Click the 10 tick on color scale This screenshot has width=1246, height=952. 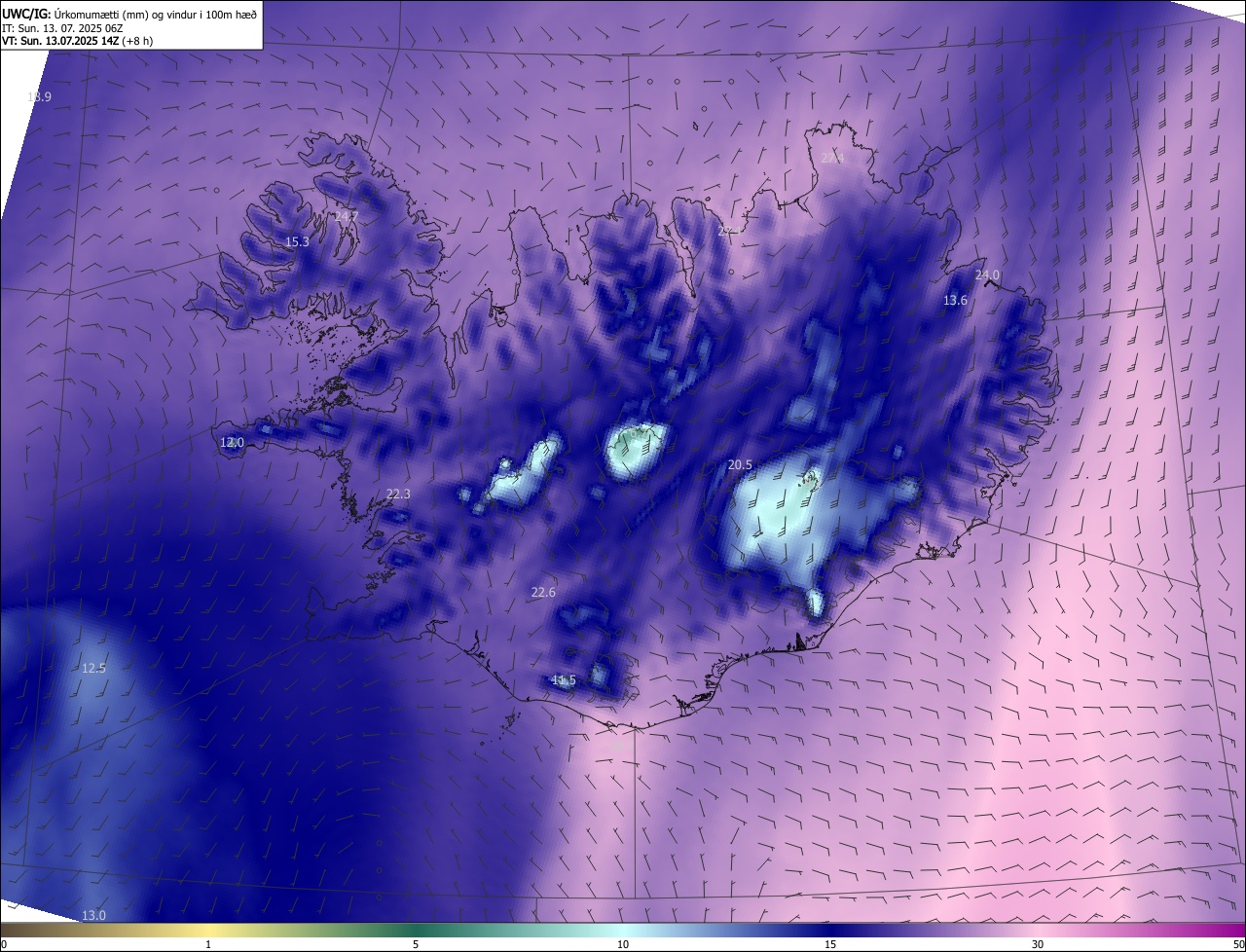coord(623,944)
